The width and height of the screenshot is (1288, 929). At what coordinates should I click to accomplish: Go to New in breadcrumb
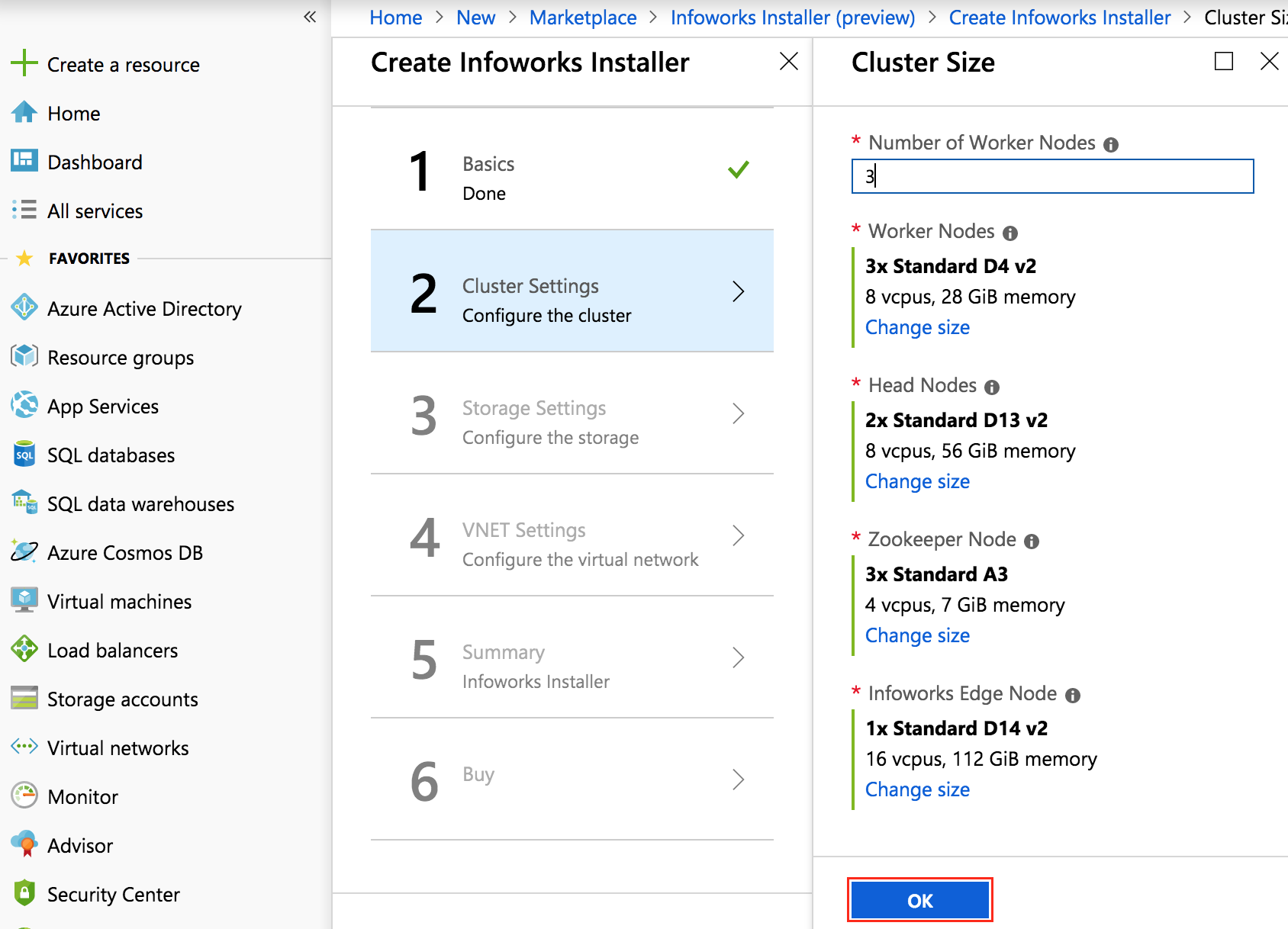click(x=476, y=18)
